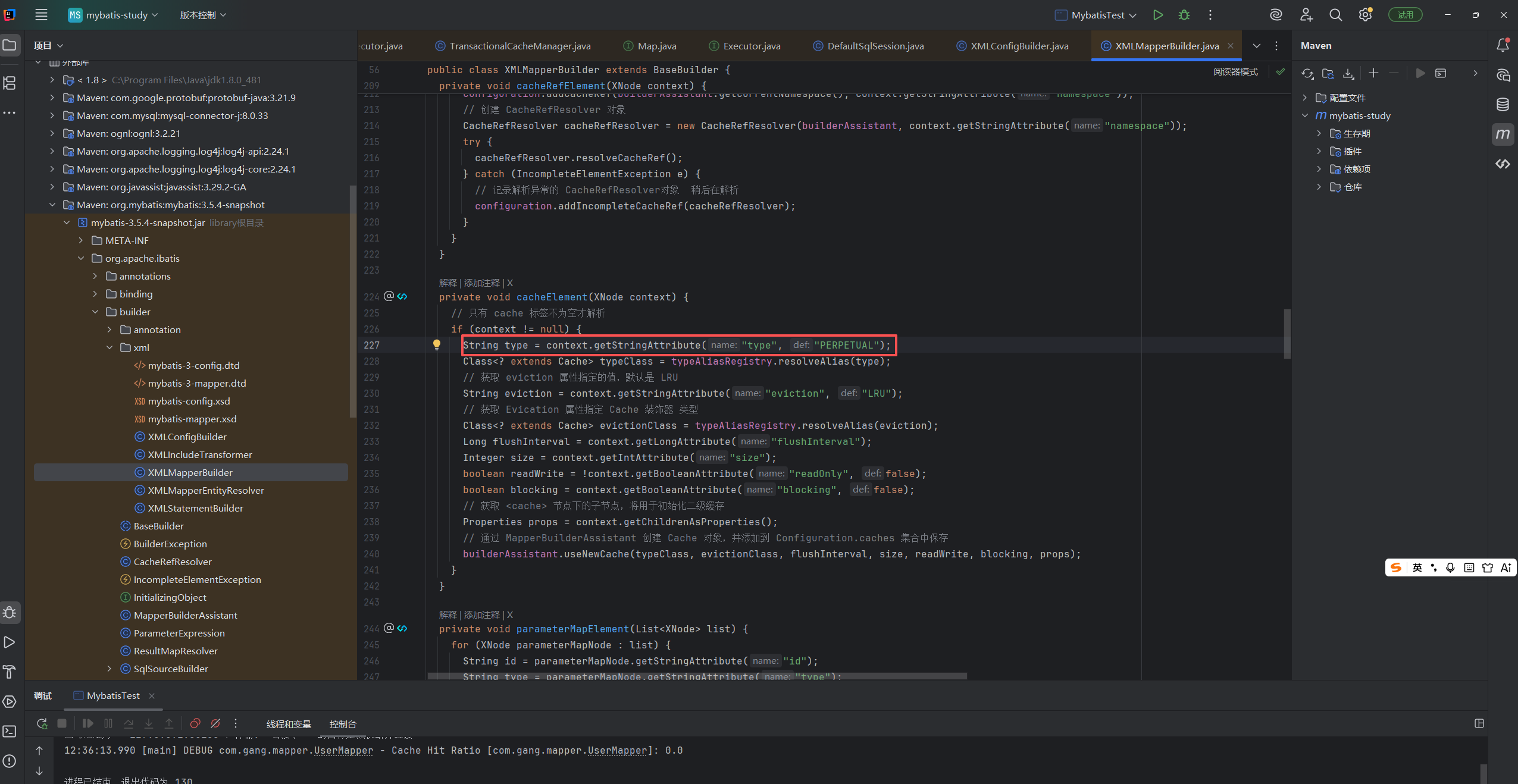Click the project tree vertical scrollbar
1518x784 pixels.
(x=352, y=302)
